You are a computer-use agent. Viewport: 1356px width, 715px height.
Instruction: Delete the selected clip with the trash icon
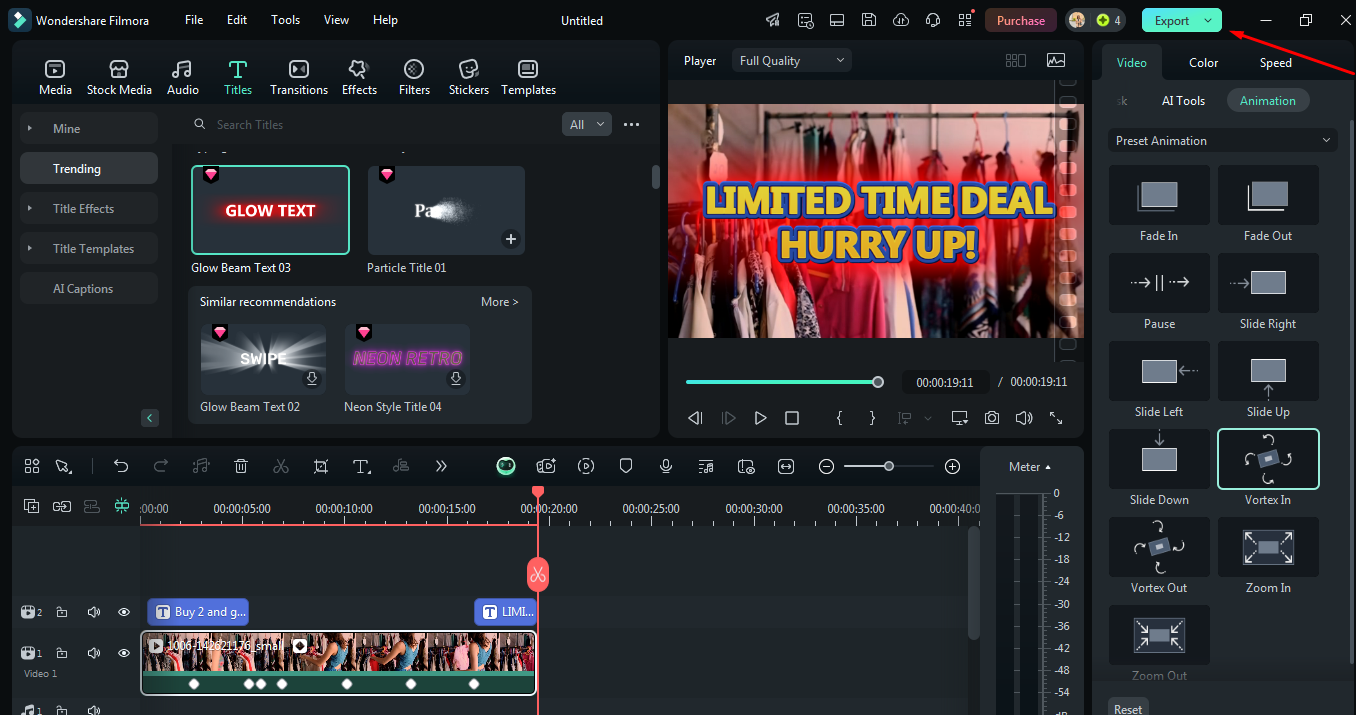click(x=241, y=466)
